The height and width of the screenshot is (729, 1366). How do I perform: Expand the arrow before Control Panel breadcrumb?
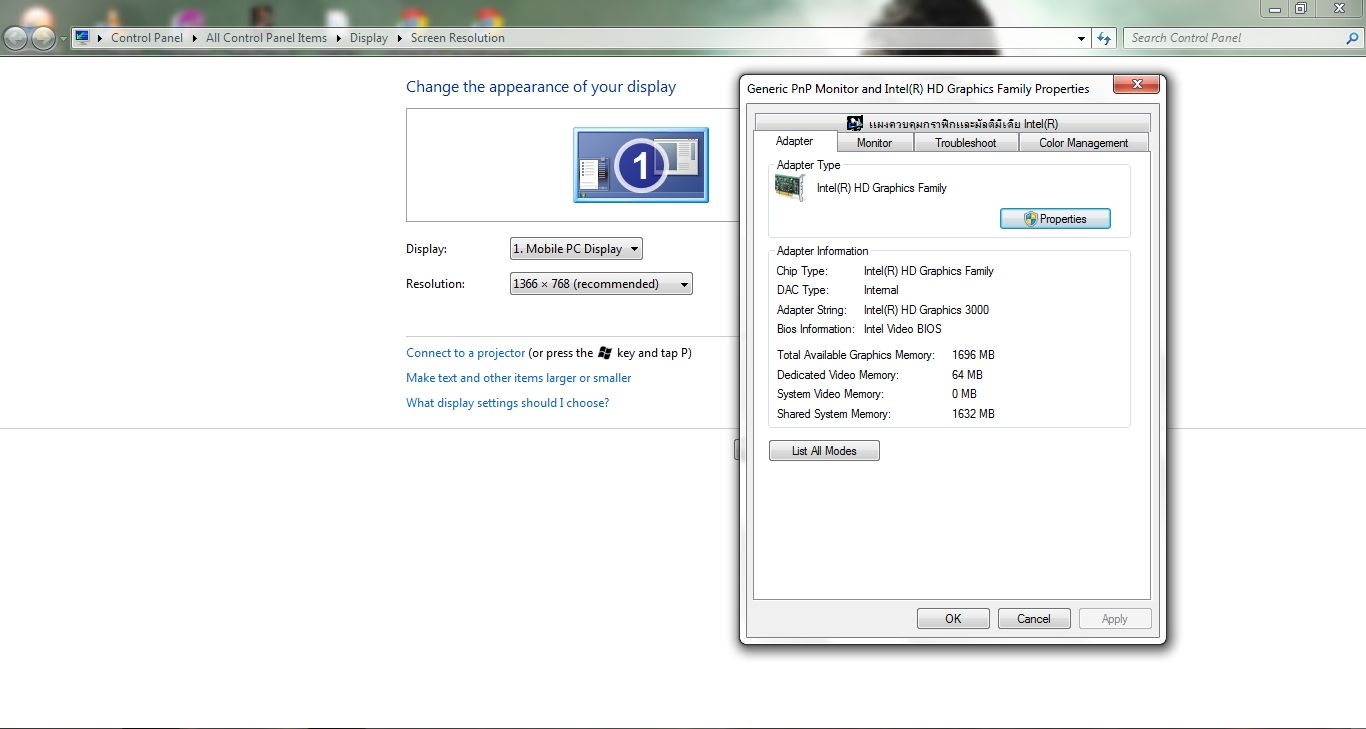[x=100, y=38]
